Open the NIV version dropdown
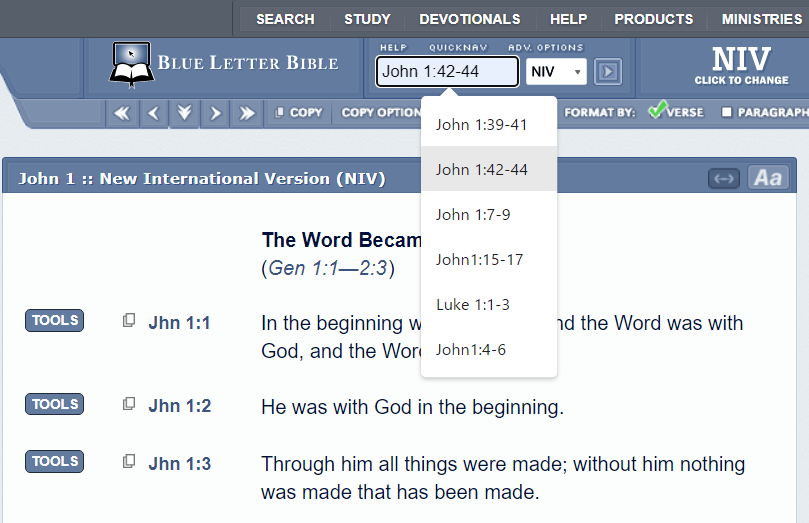809x523 pixels. click(x=556, y=71)
